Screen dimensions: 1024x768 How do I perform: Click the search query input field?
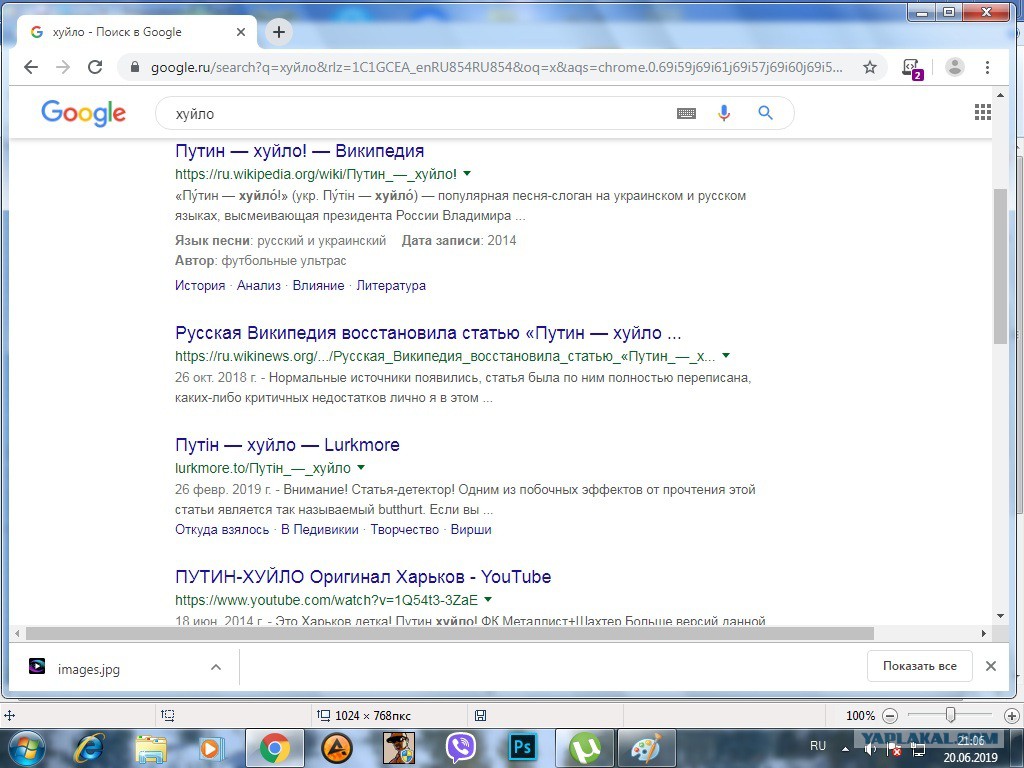pos(418,114)
